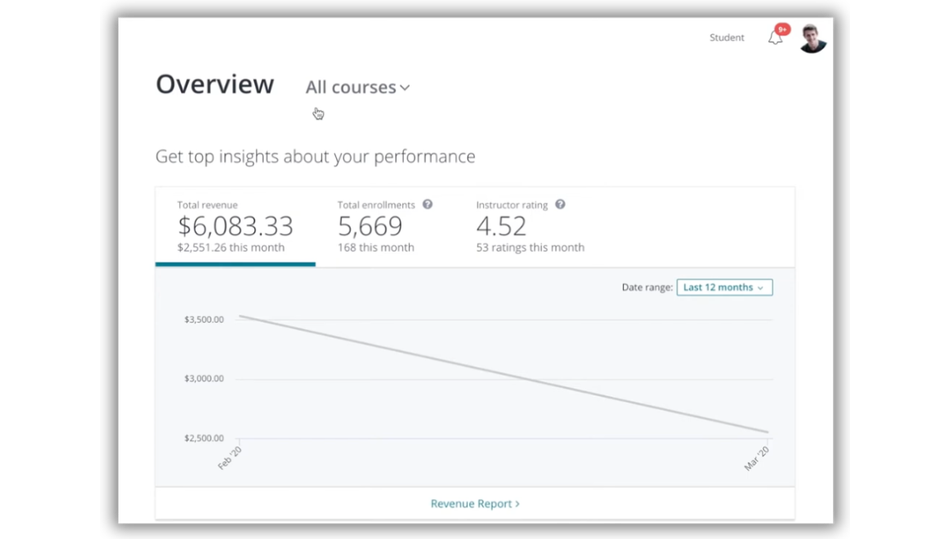Click the Mar '20 end point of chart line
The height and width of the screenshot is (539, 950).
point(767,432)
